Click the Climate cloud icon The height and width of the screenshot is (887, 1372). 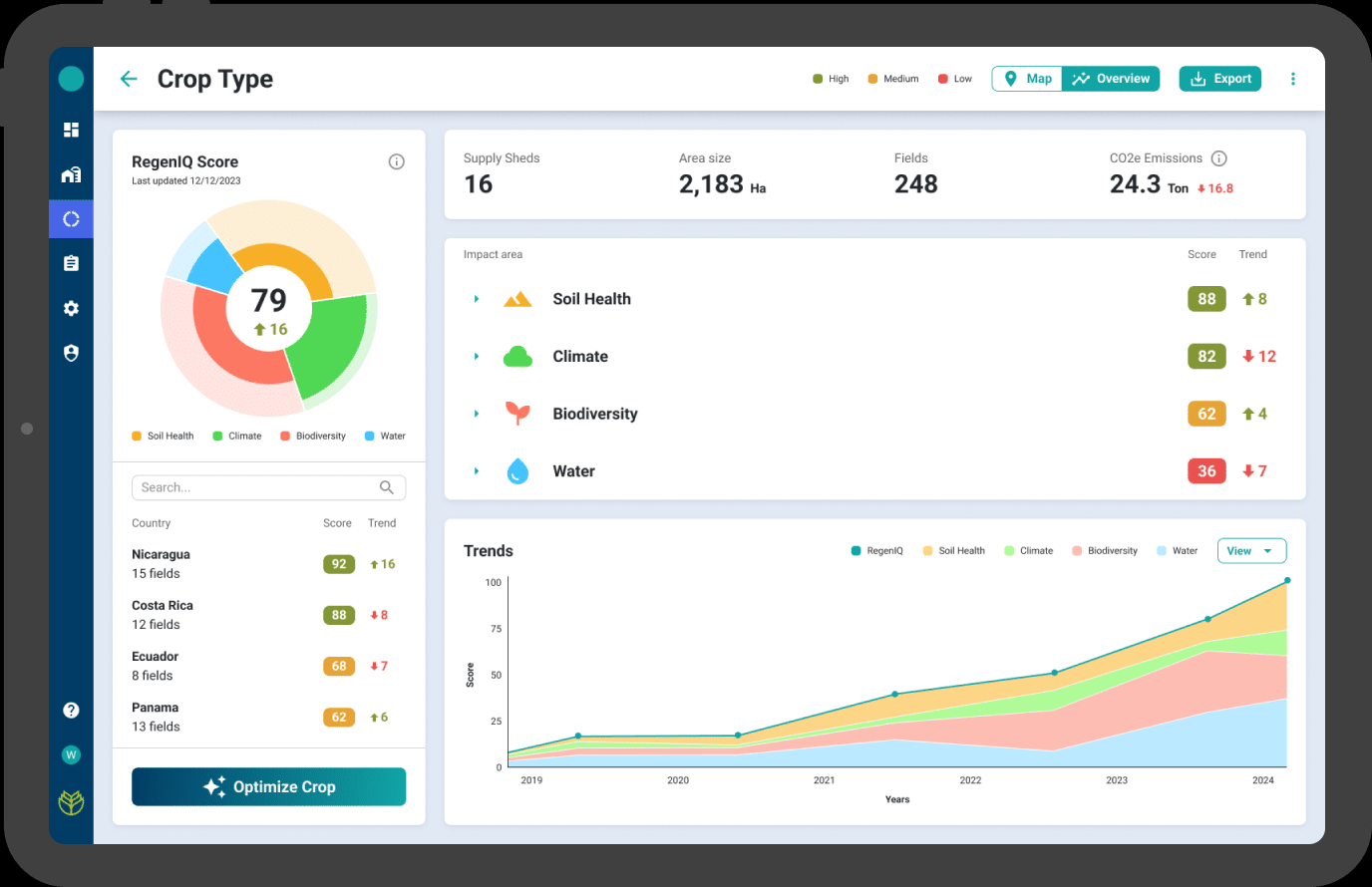click(x=517, y=356)
